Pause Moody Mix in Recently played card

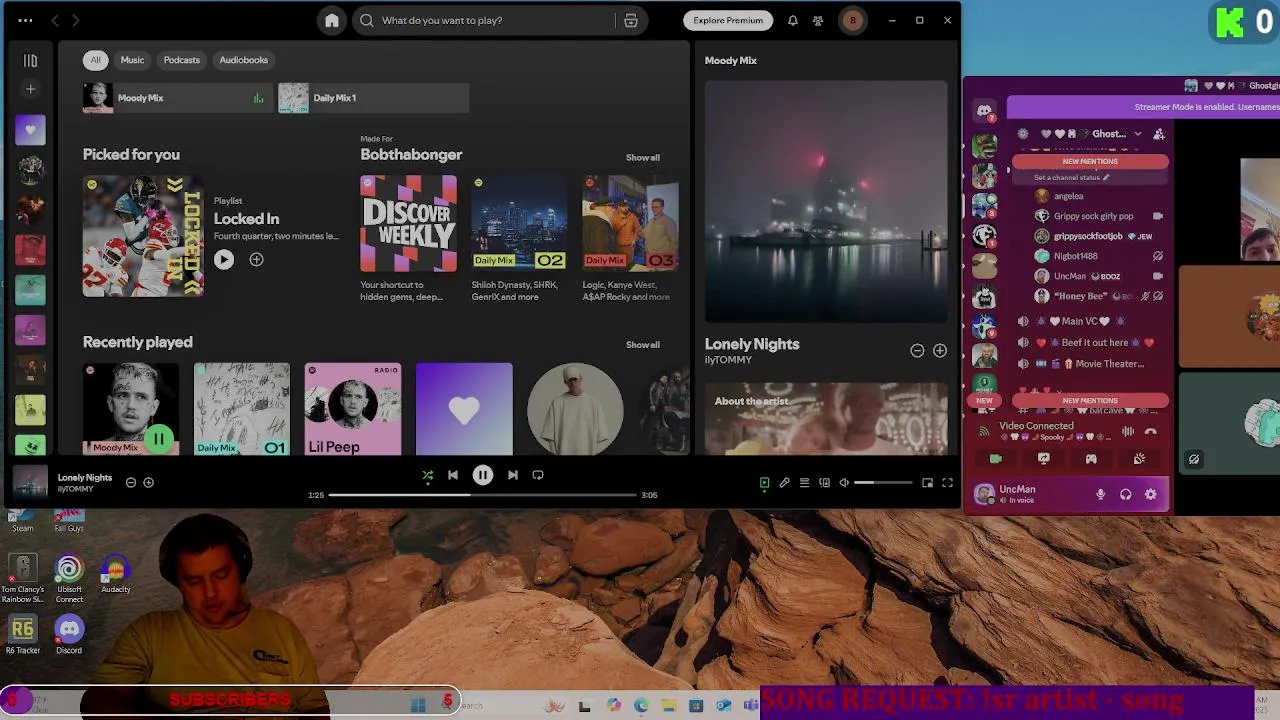(158, 438)
